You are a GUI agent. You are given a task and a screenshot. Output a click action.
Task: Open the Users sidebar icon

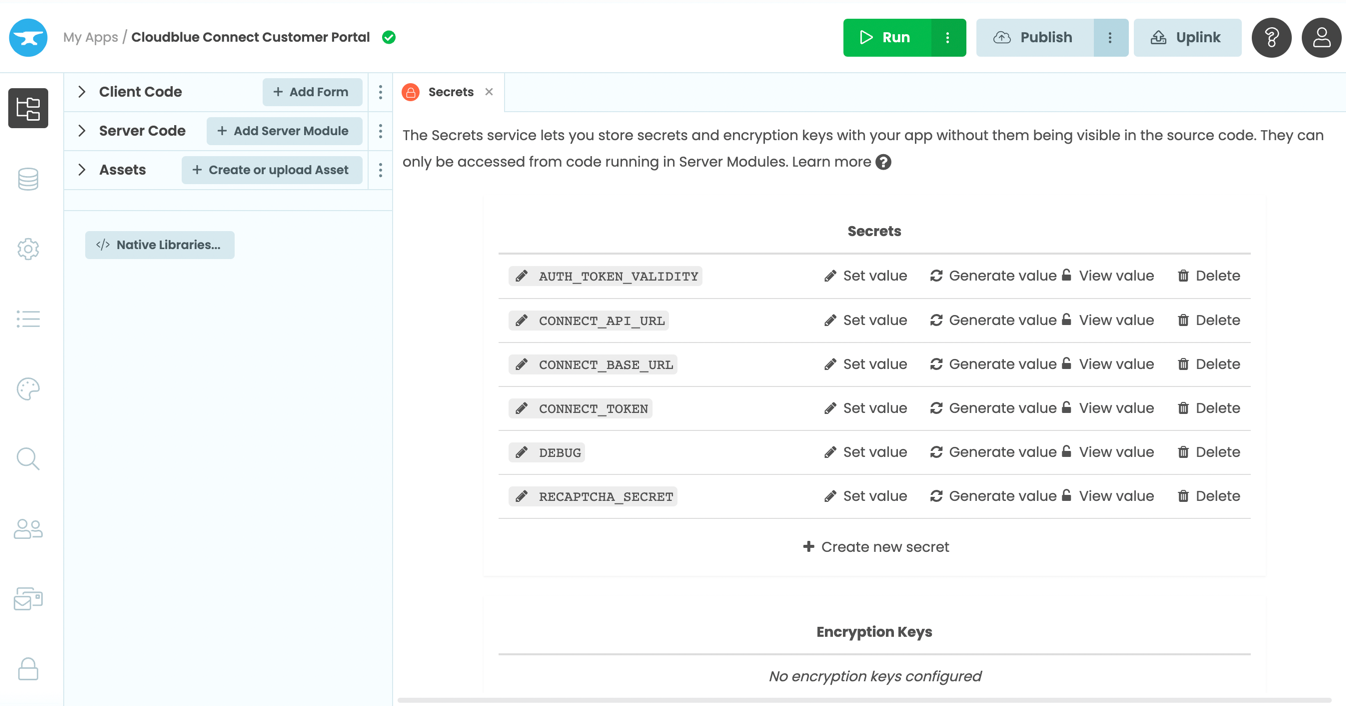pyautogui.click(x=28, y=529)
